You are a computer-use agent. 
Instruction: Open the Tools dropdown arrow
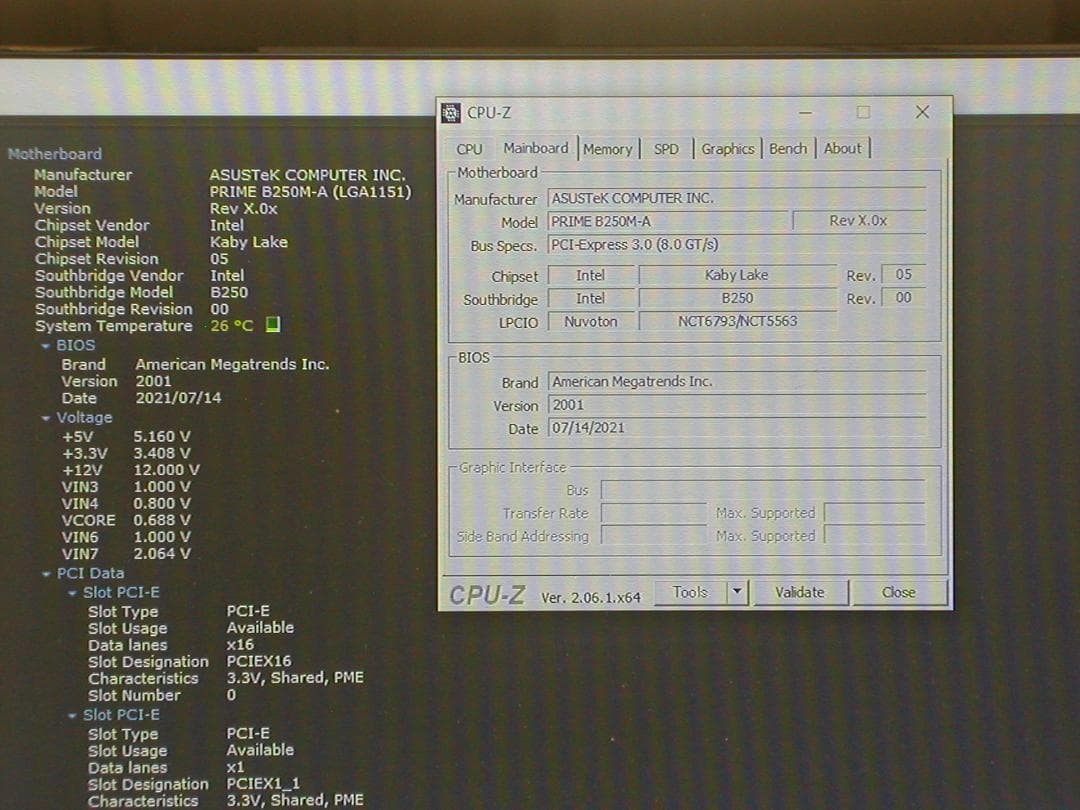pos(738,592)
